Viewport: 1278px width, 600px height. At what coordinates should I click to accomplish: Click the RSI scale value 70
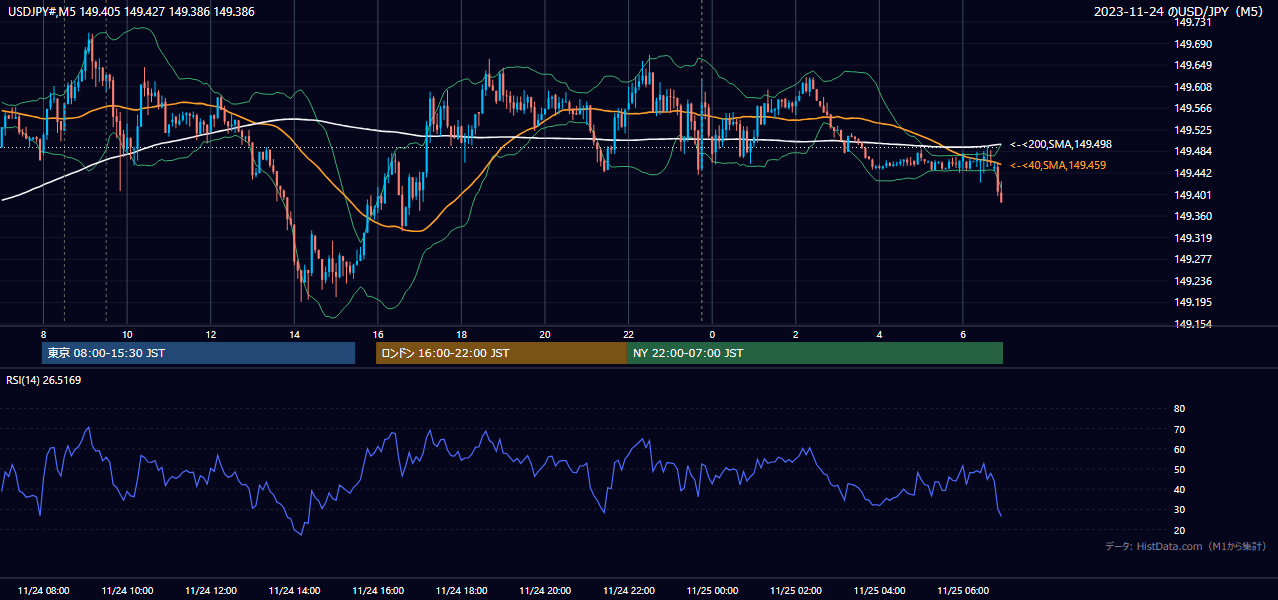coord(1179,429)
